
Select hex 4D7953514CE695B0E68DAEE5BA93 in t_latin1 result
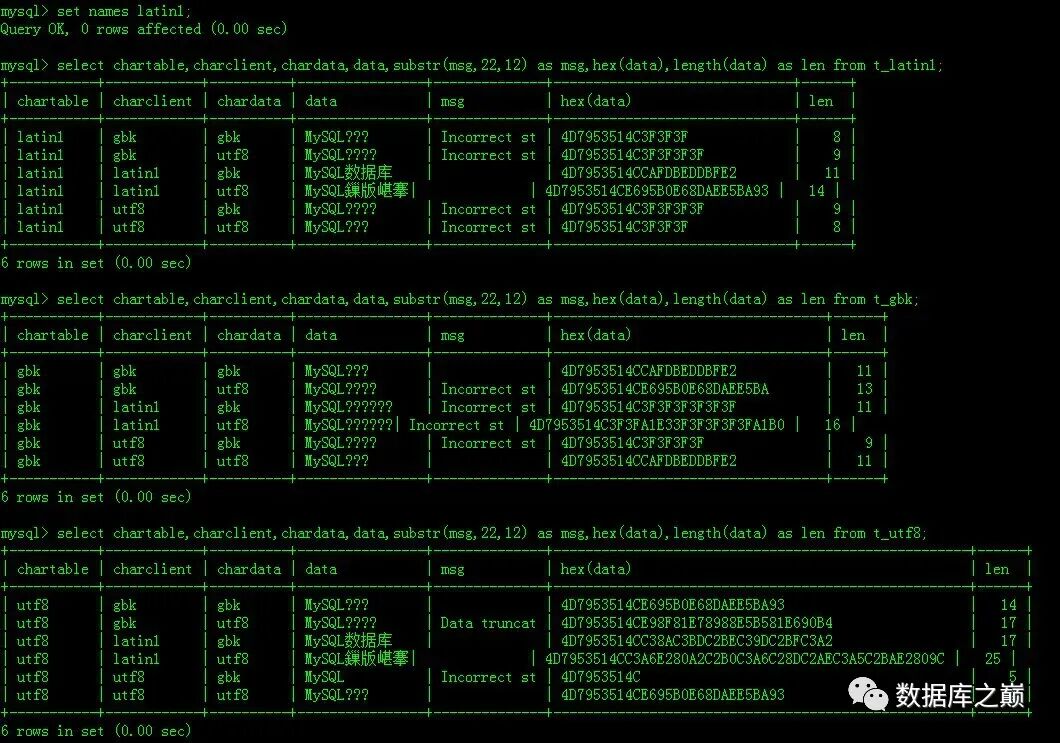(x=656, y=191)
